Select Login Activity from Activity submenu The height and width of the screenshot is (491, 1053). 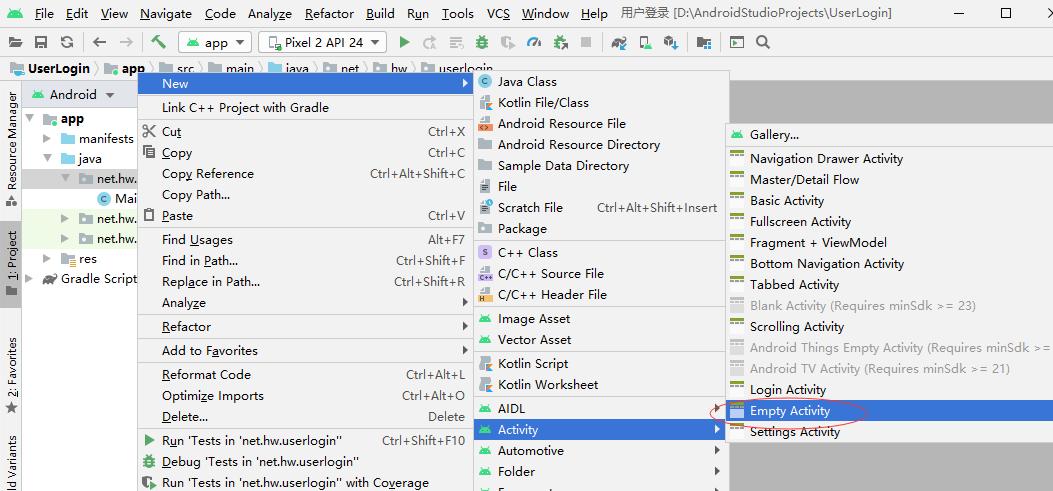coord(890,390)
